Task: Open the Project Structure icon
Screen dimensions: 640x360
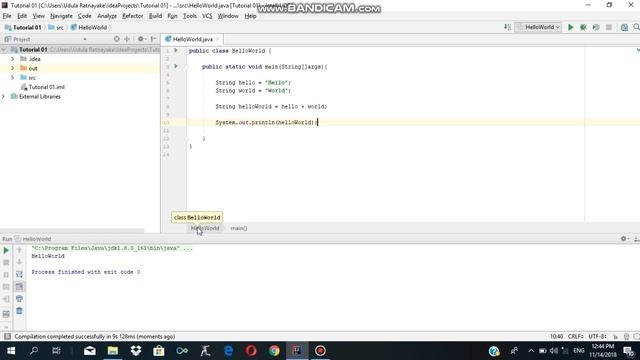Action: coord(624,27)
